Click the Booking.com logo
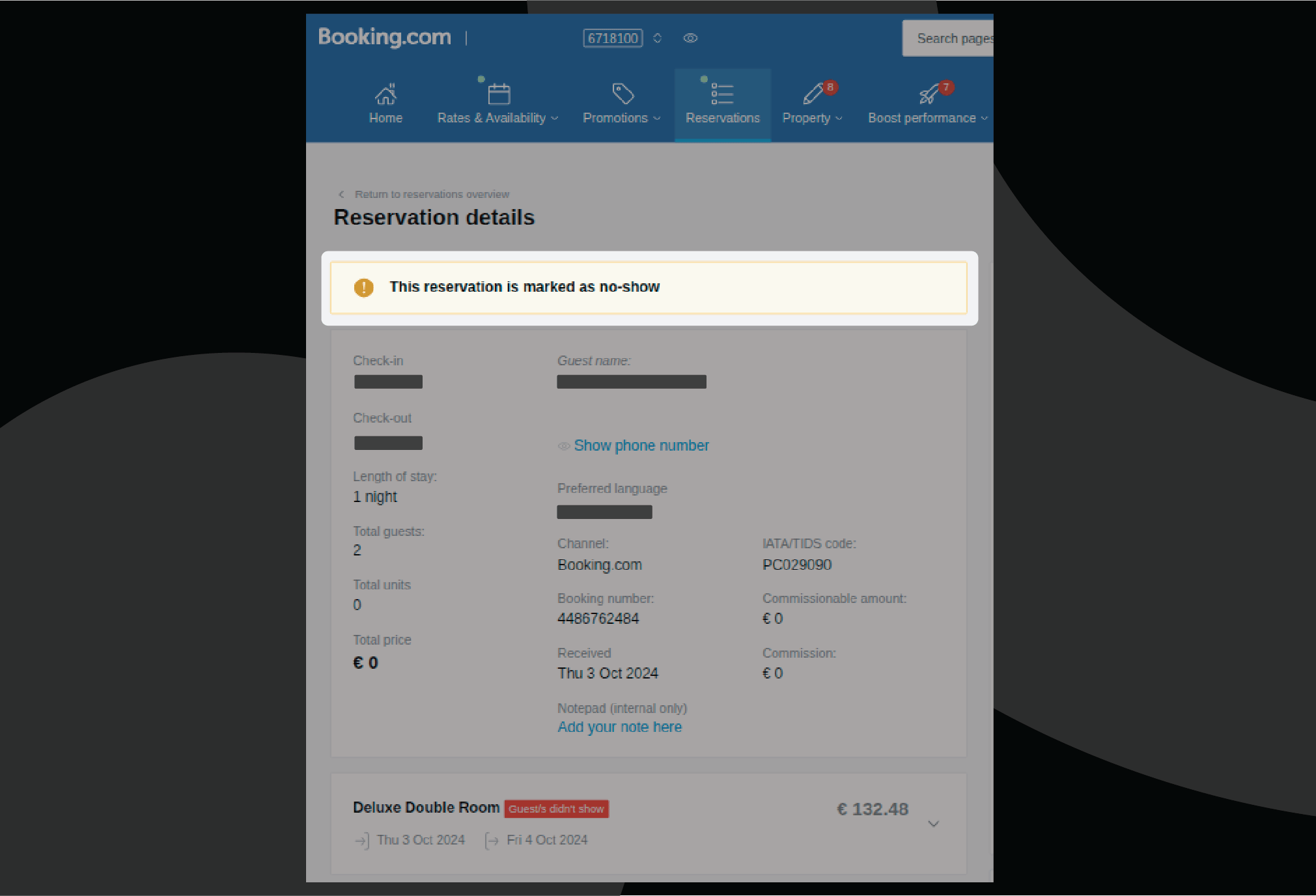This screenshot has width=1316, height=896. 384,37
